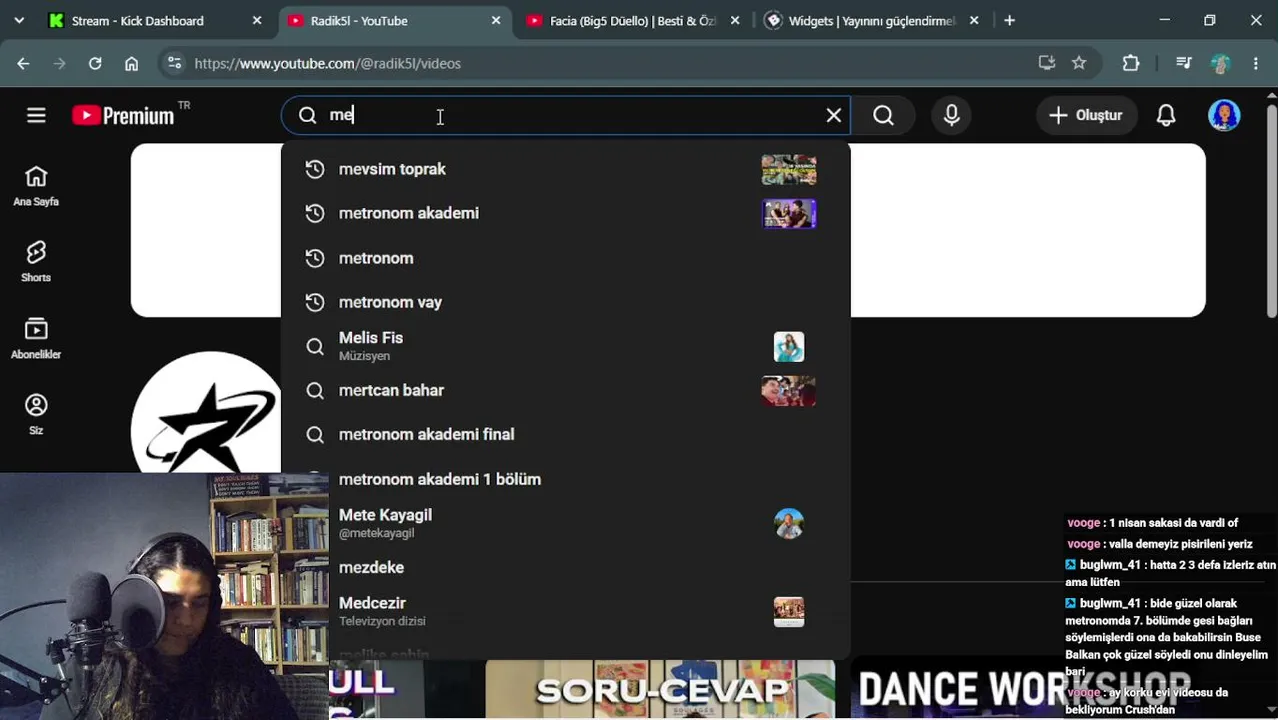Open the browser profile avatar
This screenshot has height=720, width=1278.
click(x=1220, y=63)
